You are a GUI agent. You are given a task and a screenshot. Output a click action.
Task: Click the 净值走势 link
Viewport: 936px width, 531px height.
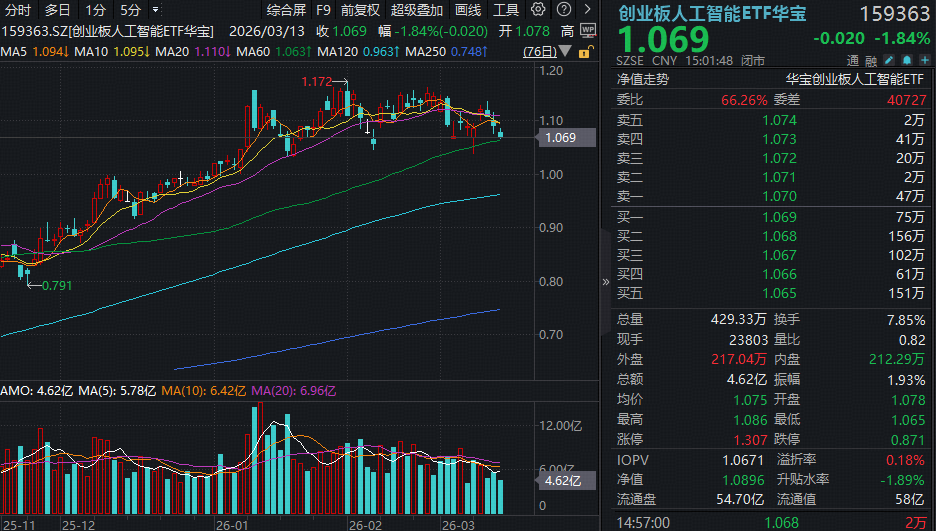[643, 78]
